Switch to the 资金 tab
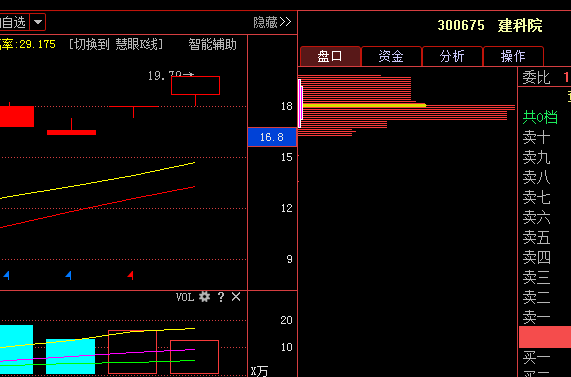The height and width of the screenshot is (377, 571). pyautogui.click(x=391, y=56)
